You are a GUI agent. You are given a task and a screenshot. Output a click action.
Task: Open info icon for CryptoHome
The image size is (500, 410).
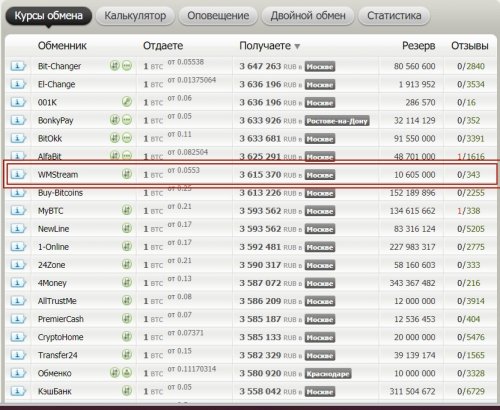pyautogui.click(x=18, y=336)
